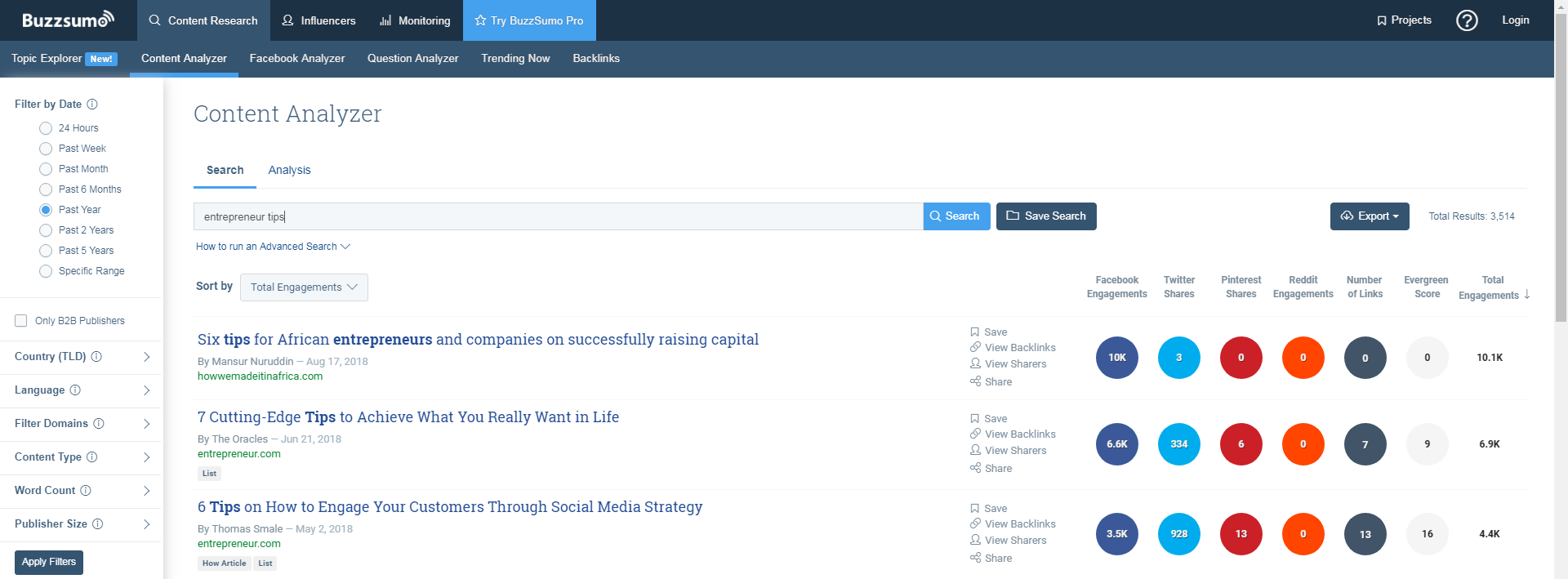Viewport: 1568px width, 579px height.
Task: Open the Total Engagements sort dropdown
Action: [x=304, y=287]
